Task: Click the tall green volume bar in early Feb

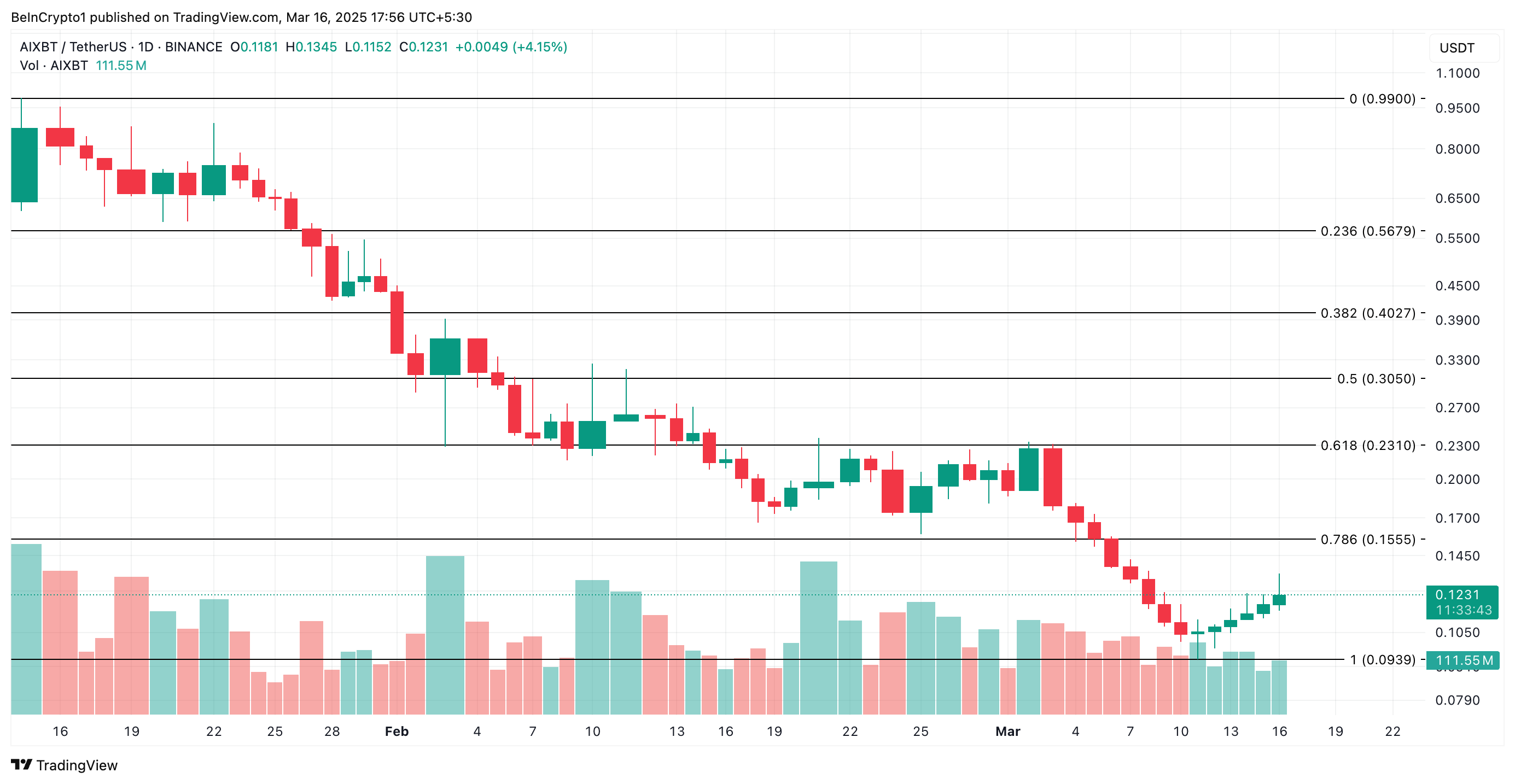Action: pos(445,635)
